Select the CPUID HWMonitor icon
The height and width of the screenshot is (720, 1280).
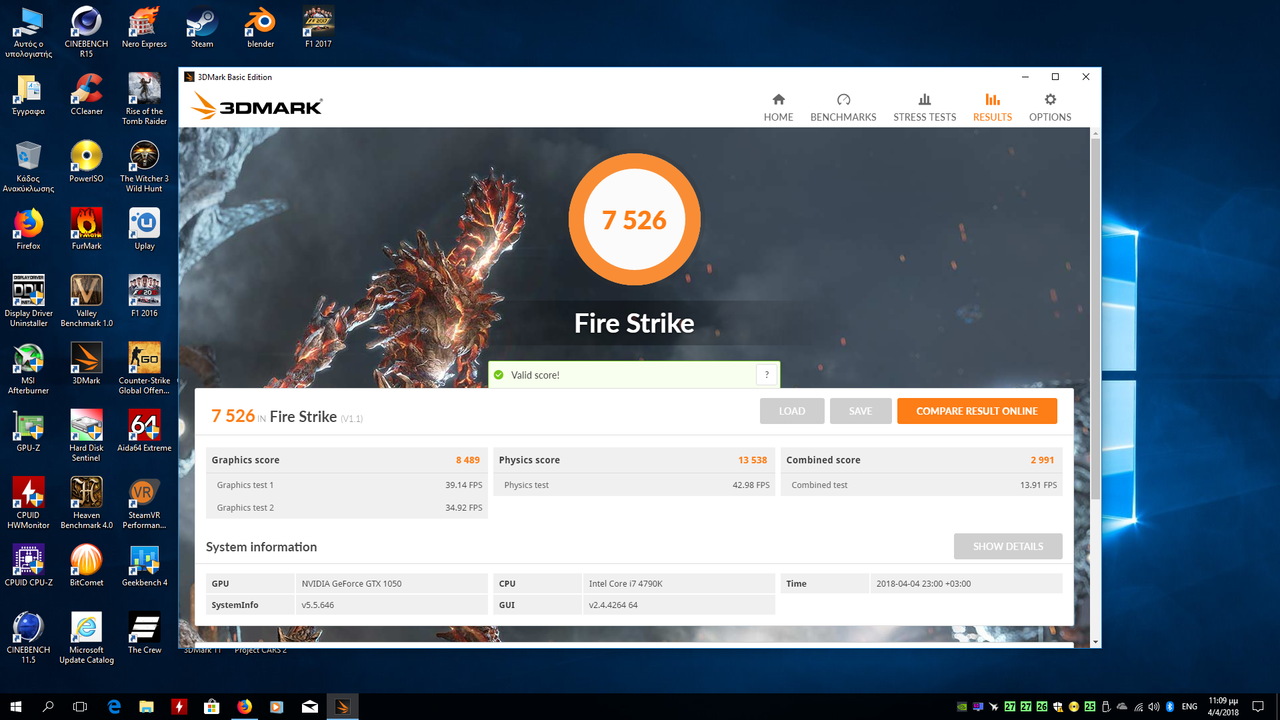28,503
